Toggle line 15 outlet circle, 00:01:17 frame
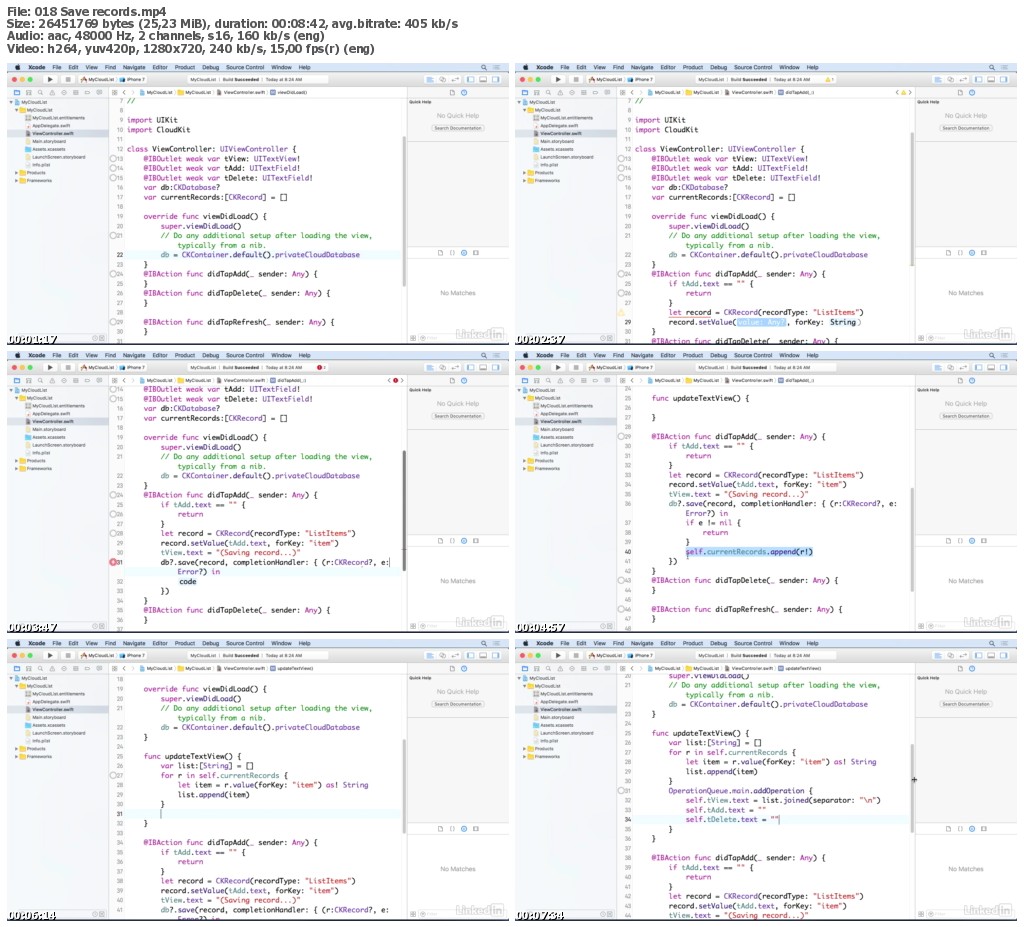1024x927 pixels. (113, 178)
